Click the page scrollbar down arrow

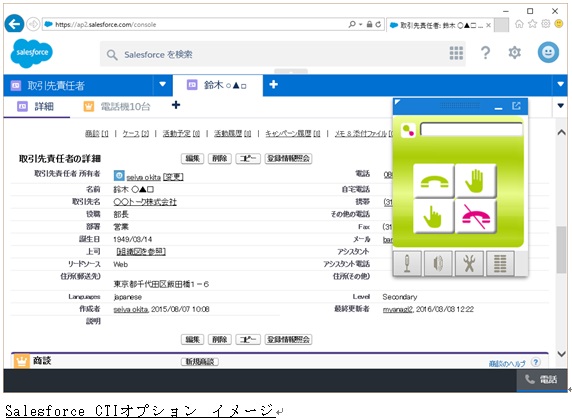pyautogui.click(x=561, y=354)
